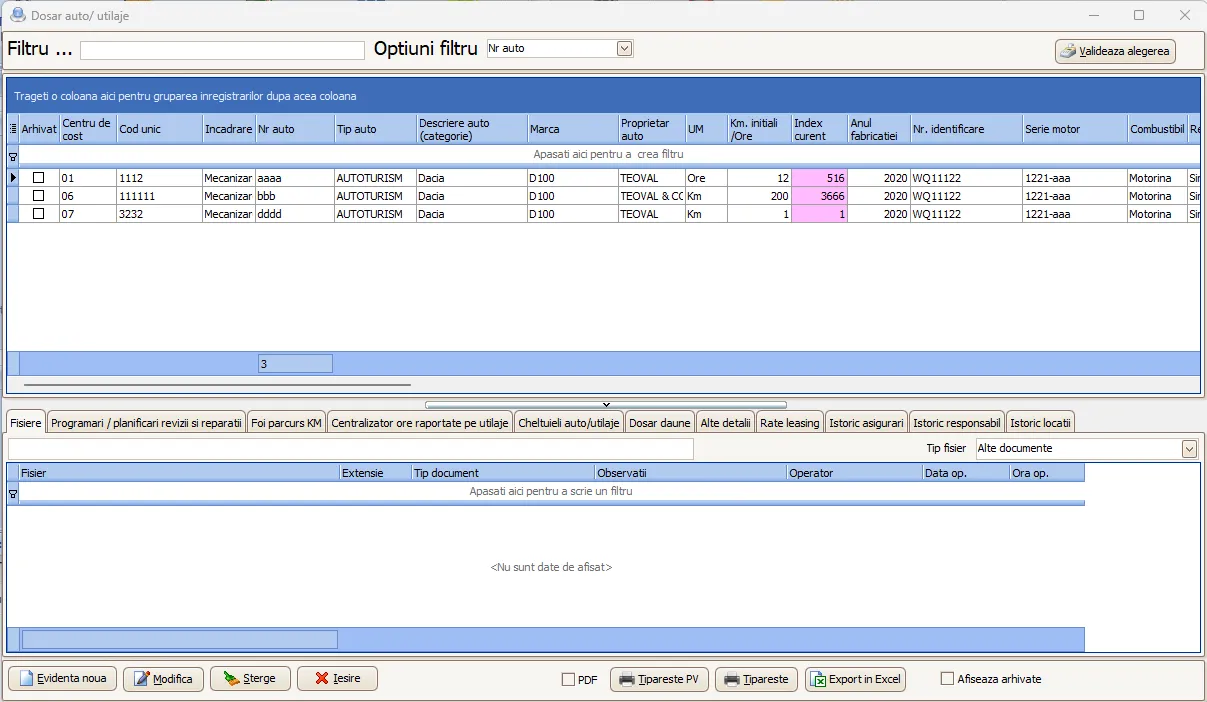Click the printer icon on Tipareste button
Image resolution: width=1207 pixels, height=702 pixels.
732,680
